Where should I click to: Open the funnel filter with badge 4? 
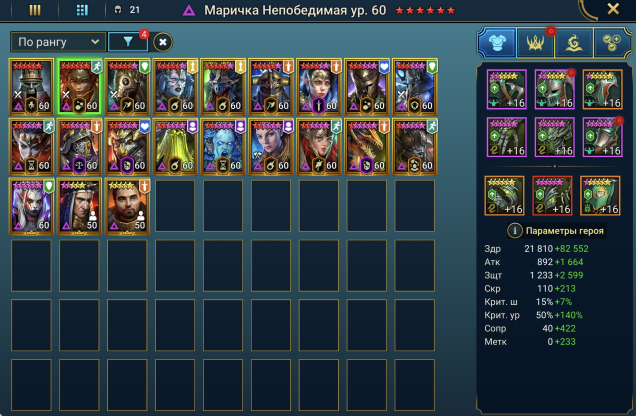click(x=128, y=42)
